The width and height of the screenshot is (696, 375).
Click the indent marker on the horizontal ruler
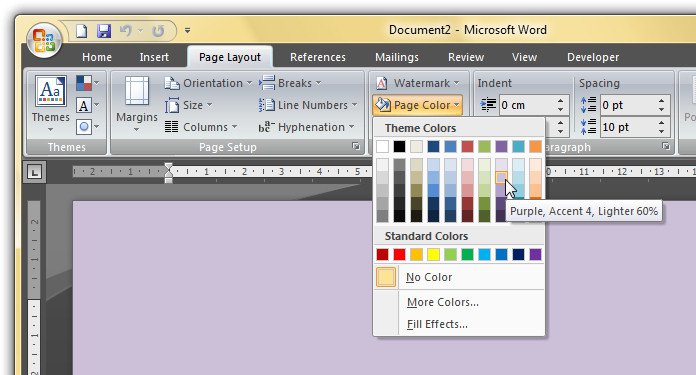tap(169, 172)
